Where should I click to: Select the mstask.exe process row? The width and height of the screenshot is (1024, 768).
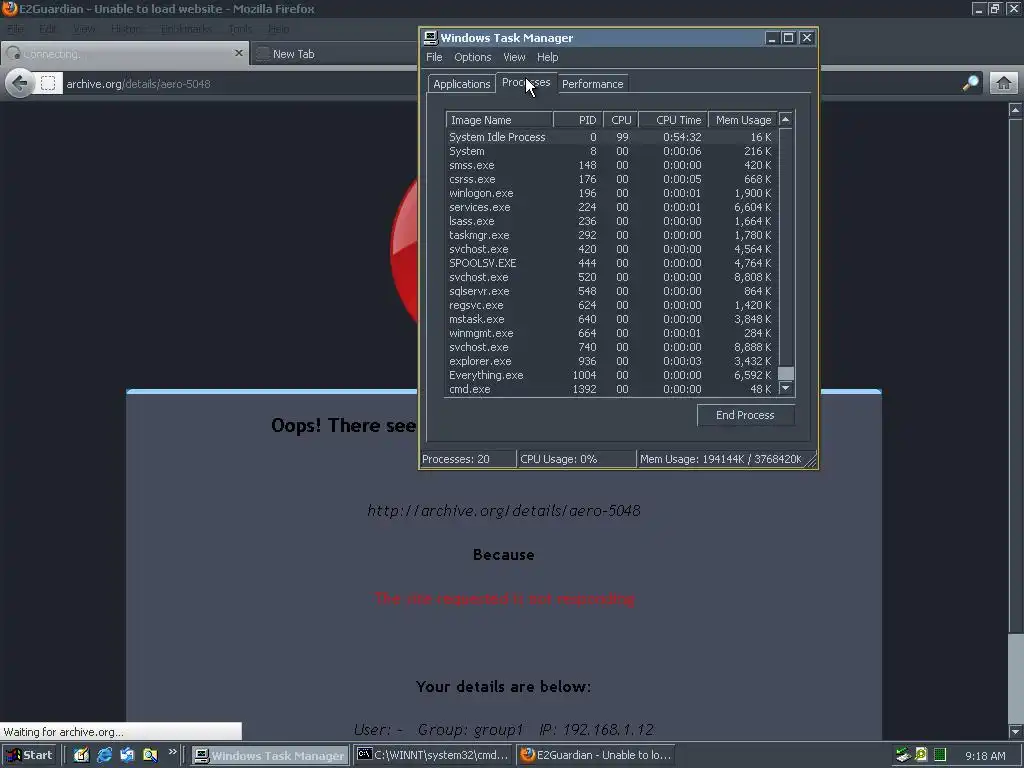pos(611,319)
